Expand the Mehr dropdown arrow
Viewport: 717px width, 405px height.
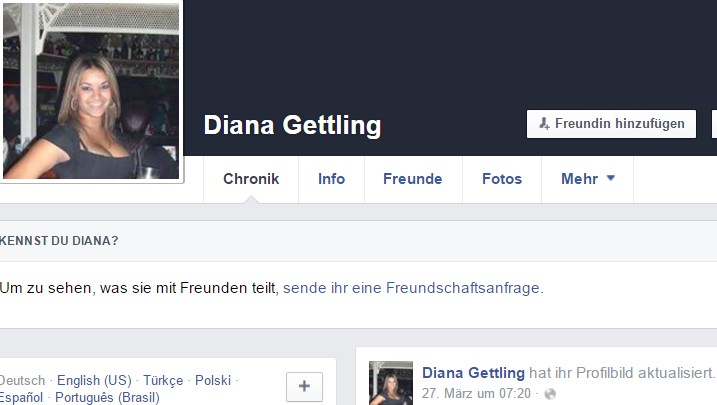(611, 178)
